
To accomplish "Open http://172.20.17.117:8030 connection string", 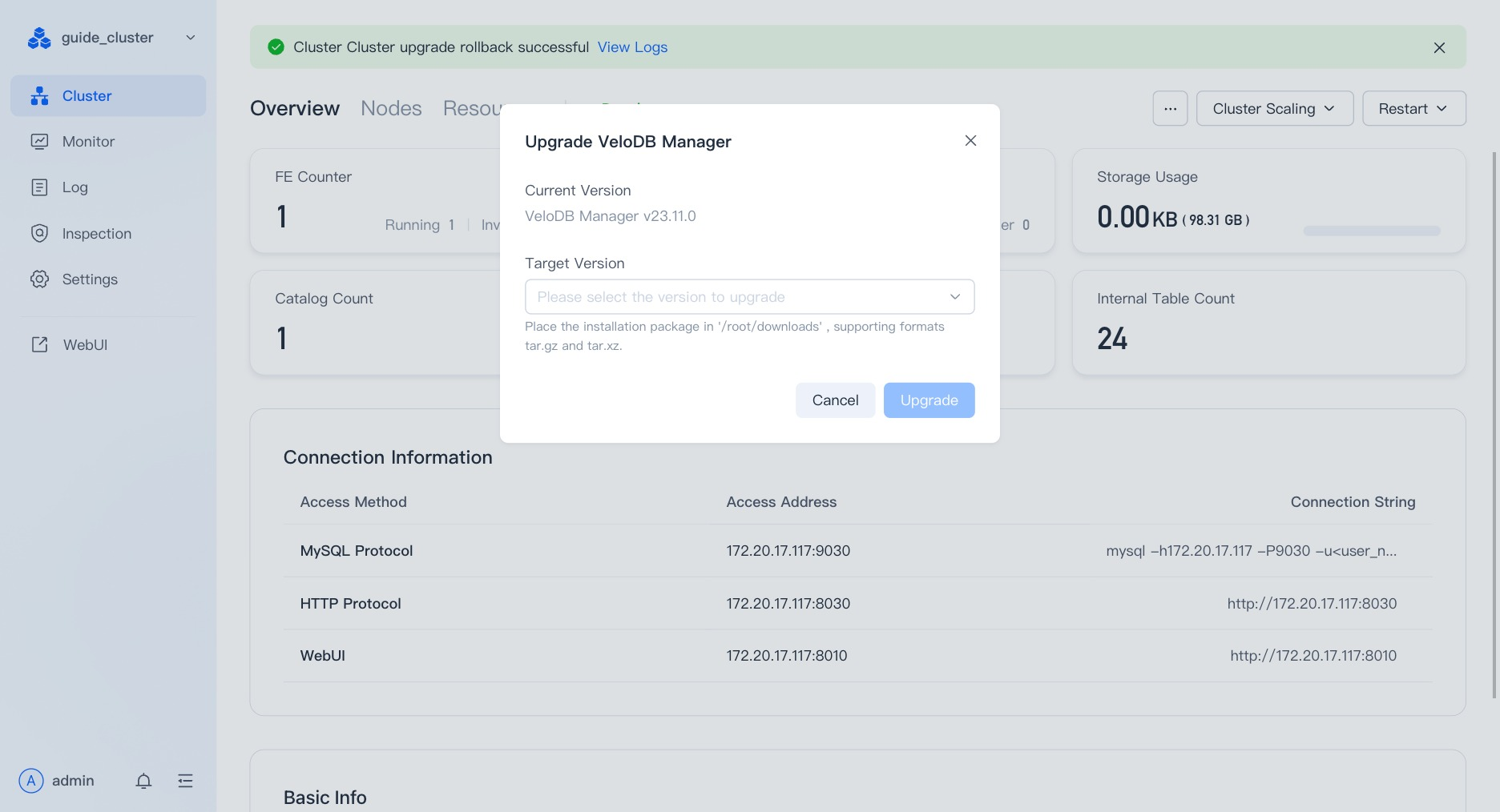I will (x=1312, y=604).
